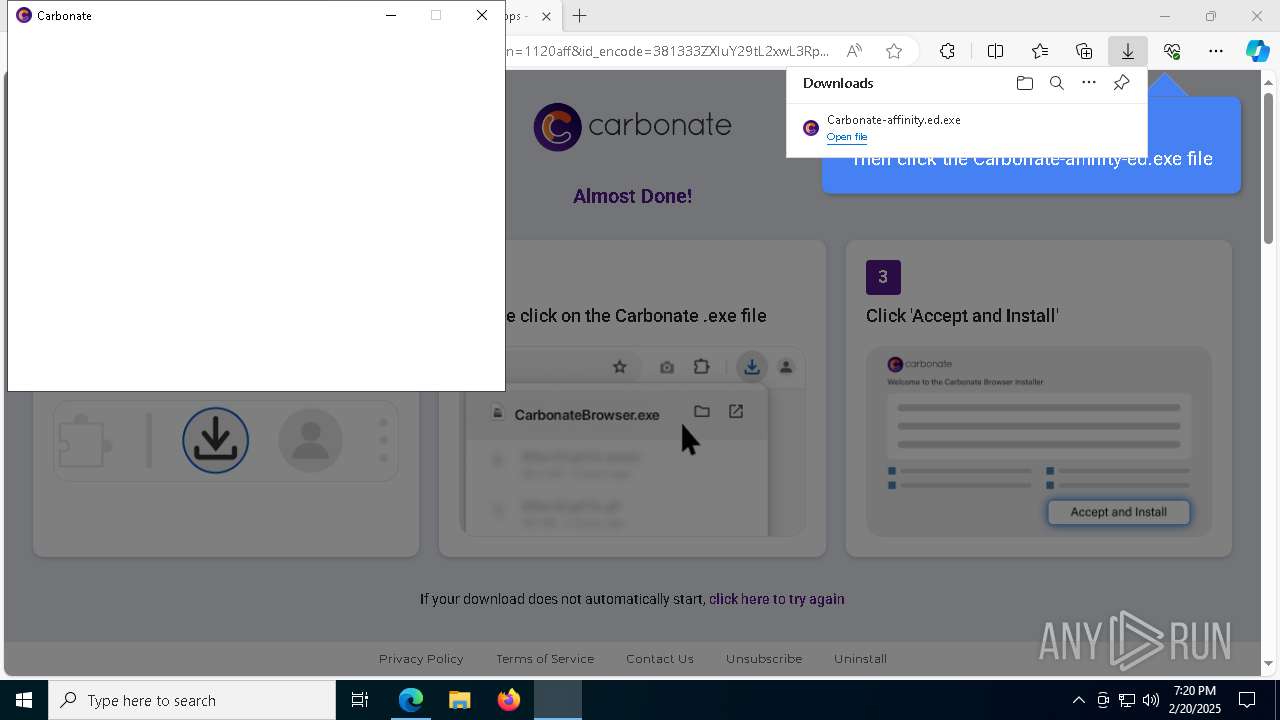The width and height of the screenshot is (1280, 720).
Task: Open Collections icon in Edge toolbar
Action: pyautogui.click(x=1084, y=51)
